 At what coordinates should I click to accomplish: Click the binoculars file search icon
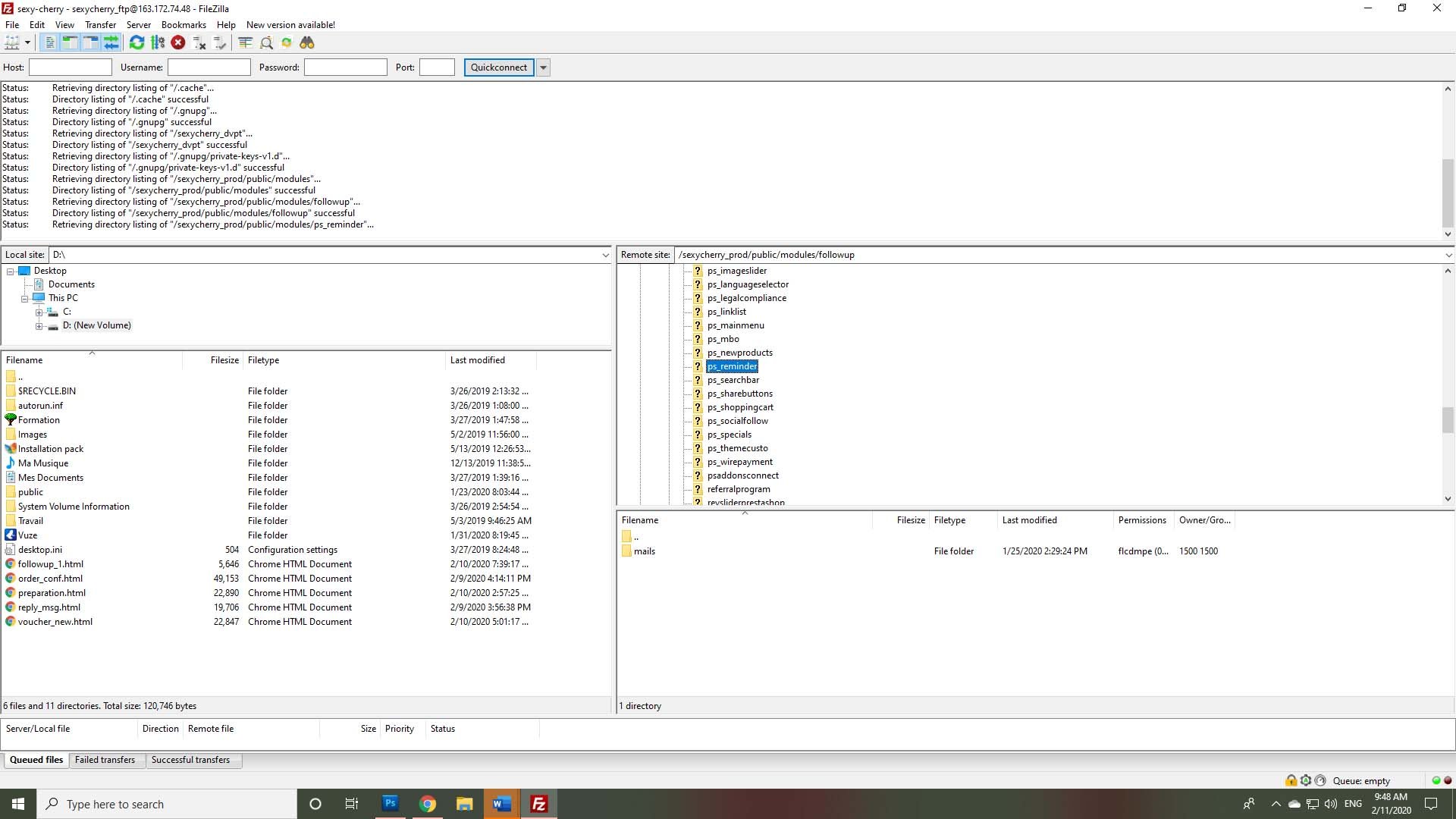307,43
